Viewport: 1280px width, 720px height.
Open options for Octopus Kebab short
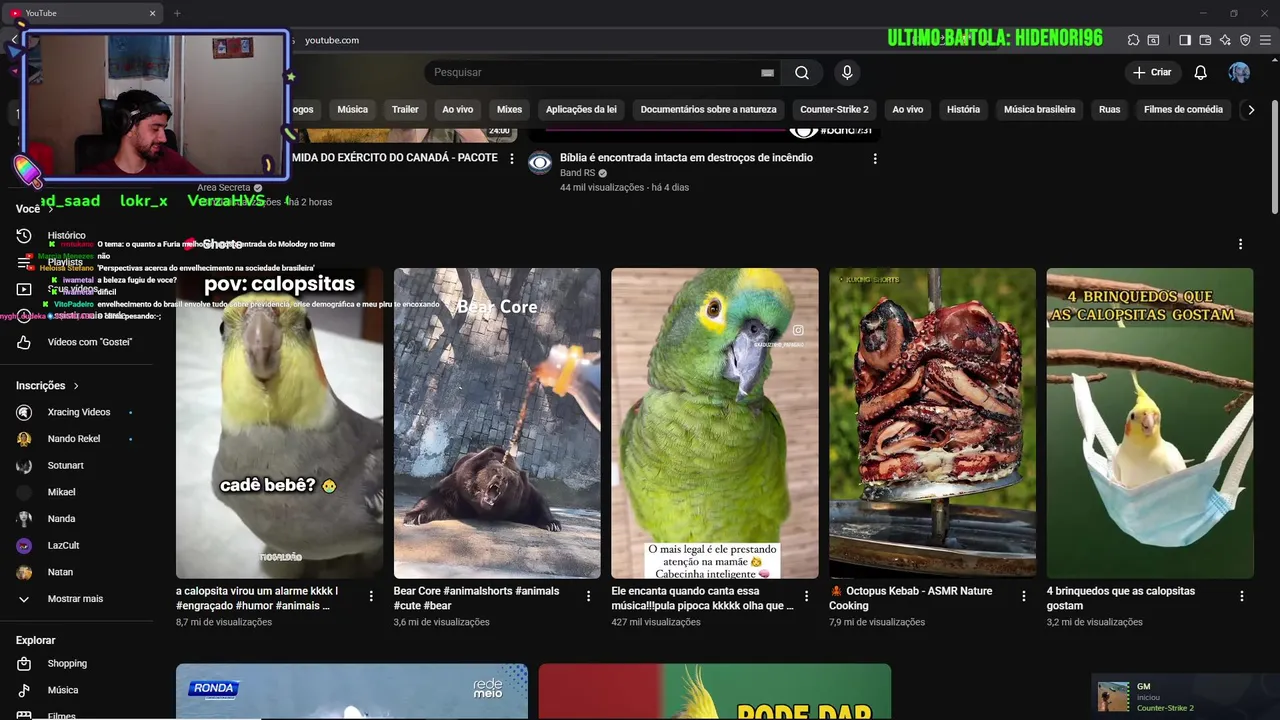pos(1023,596)
